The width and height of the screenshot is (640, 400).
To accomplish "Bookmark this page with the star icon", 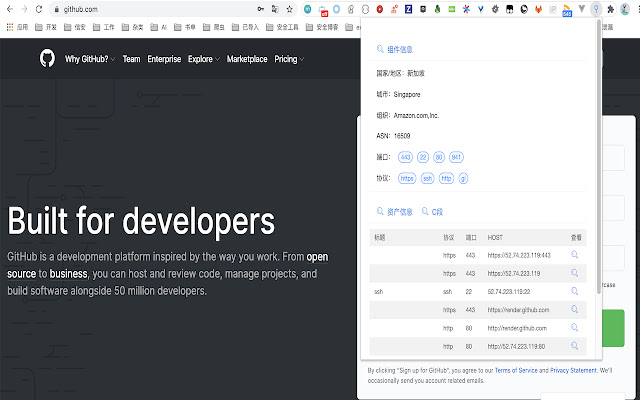I will [x=289, y=9].
